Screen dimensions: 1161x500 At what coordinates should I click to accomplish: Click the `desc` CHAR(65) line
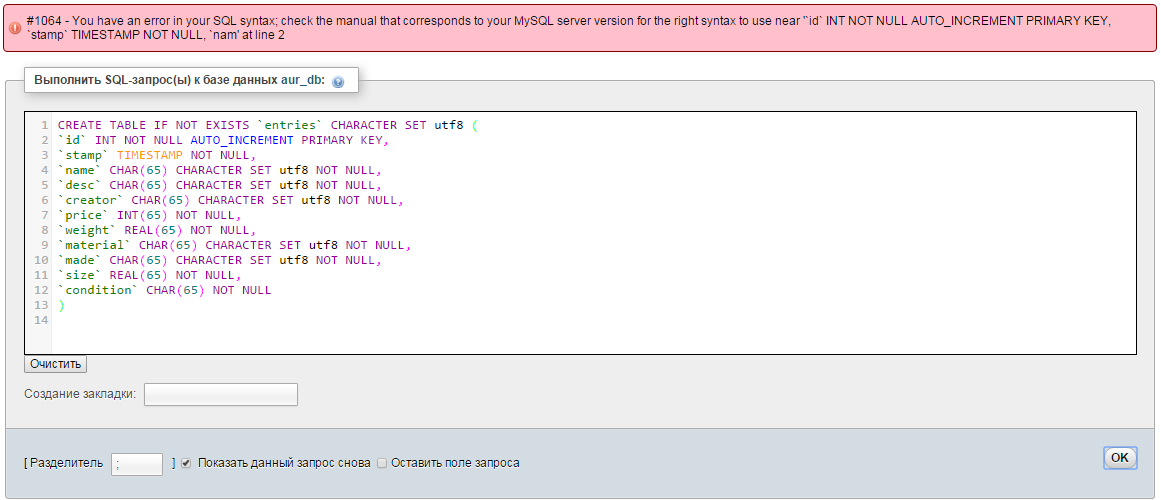[220, 185]
